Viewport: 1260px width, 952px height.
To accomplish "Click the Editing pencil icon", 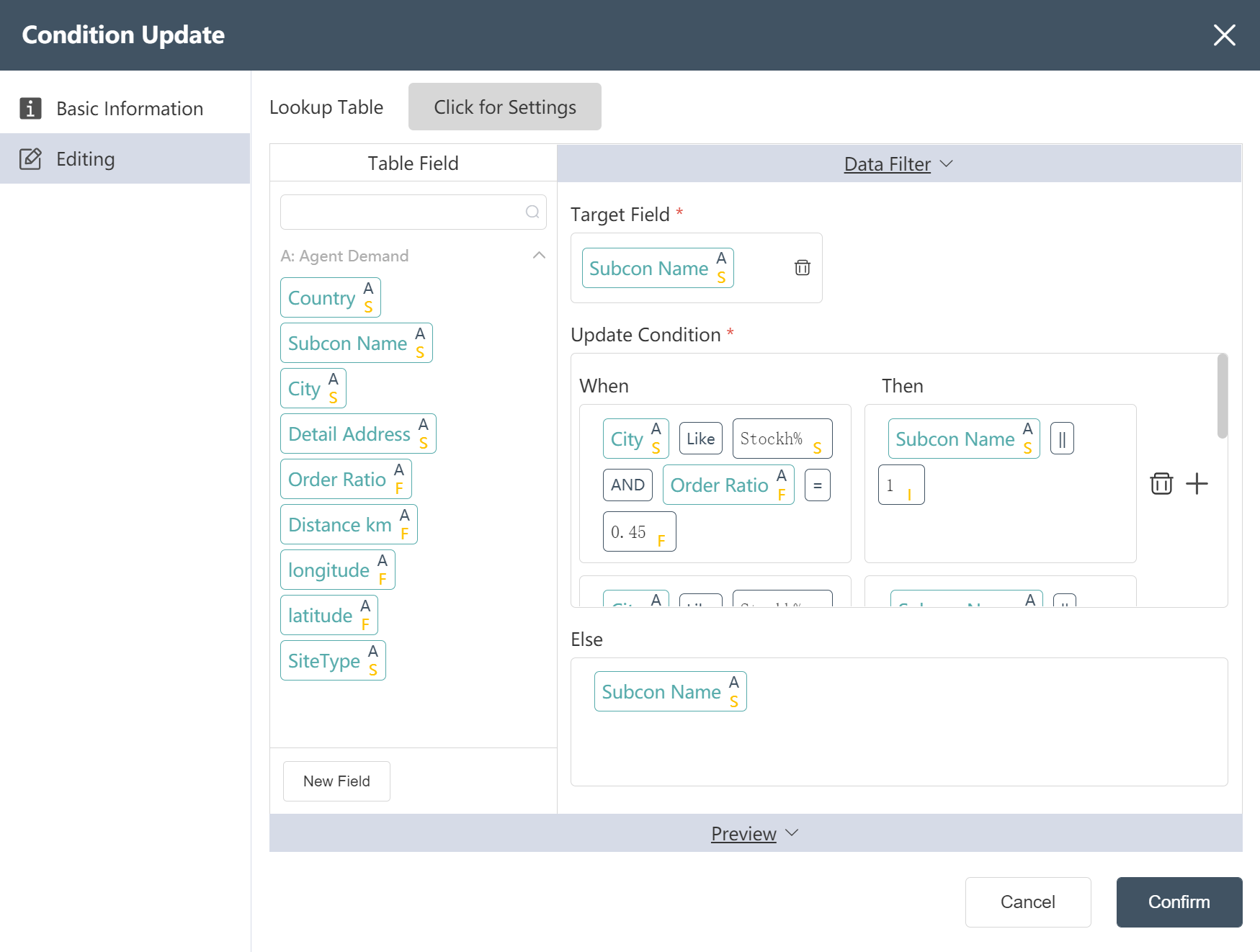I will tap(30, 158).
